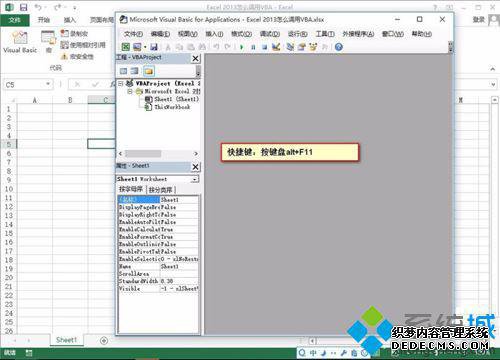
Task: Collapse Microsoft Excel objects folder node
Action: 130,91
